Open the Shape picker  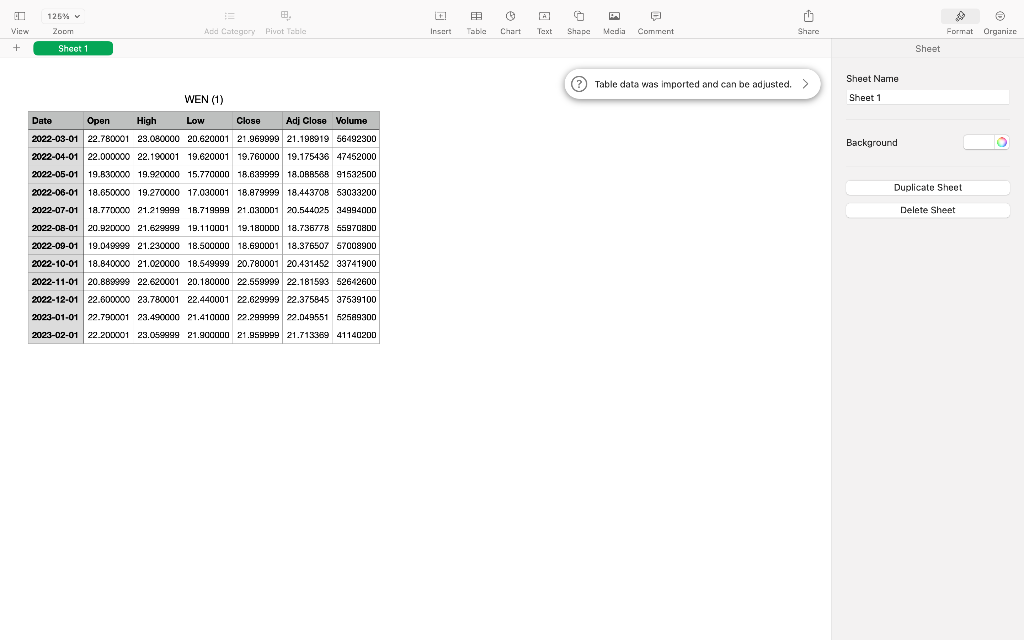[579, 16]
